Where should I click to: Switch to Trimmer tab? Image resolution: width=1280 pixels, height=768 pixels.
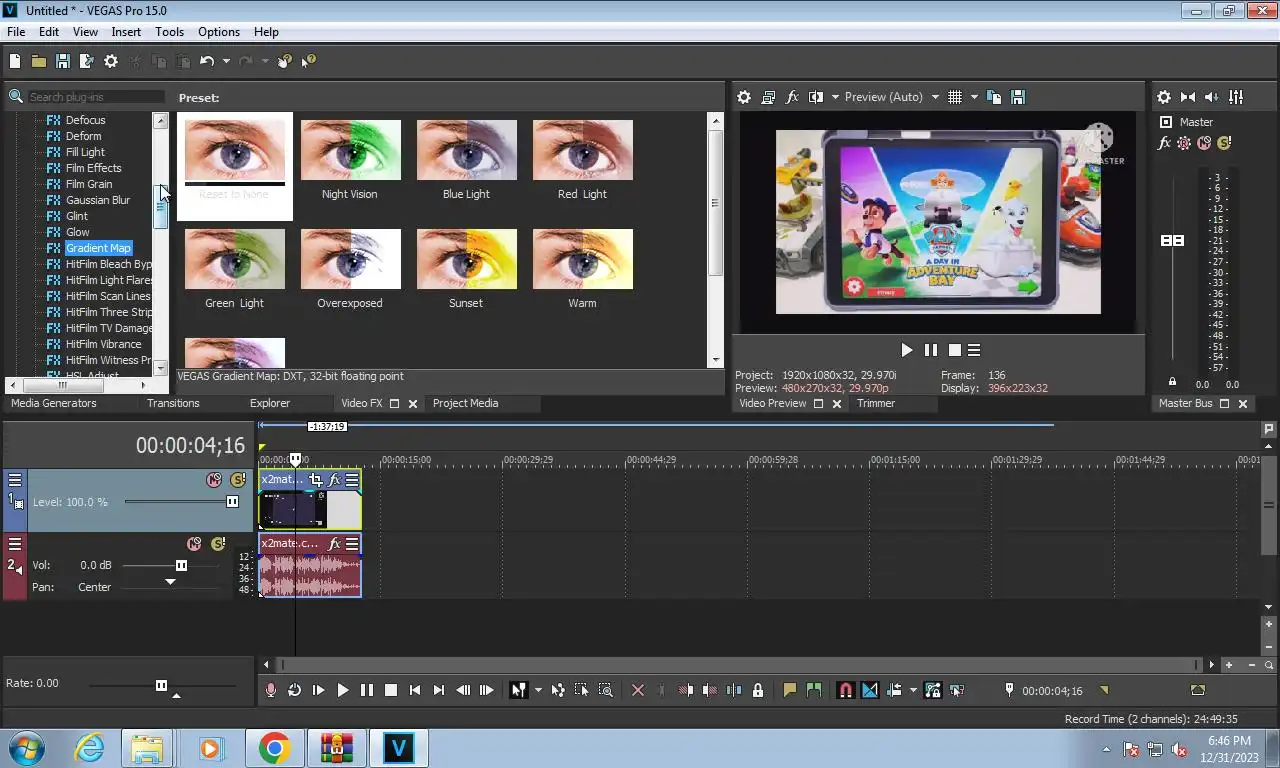876,403
